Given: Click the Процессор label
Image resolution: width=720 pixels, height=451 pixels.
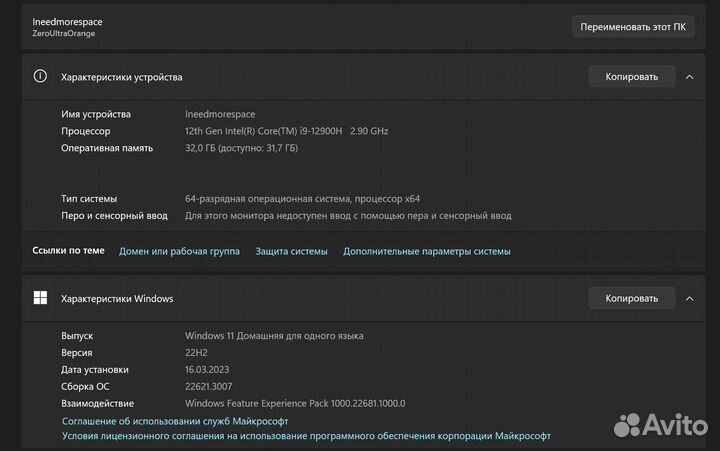Looking at the screenshot, I should (x=86, y=131).
